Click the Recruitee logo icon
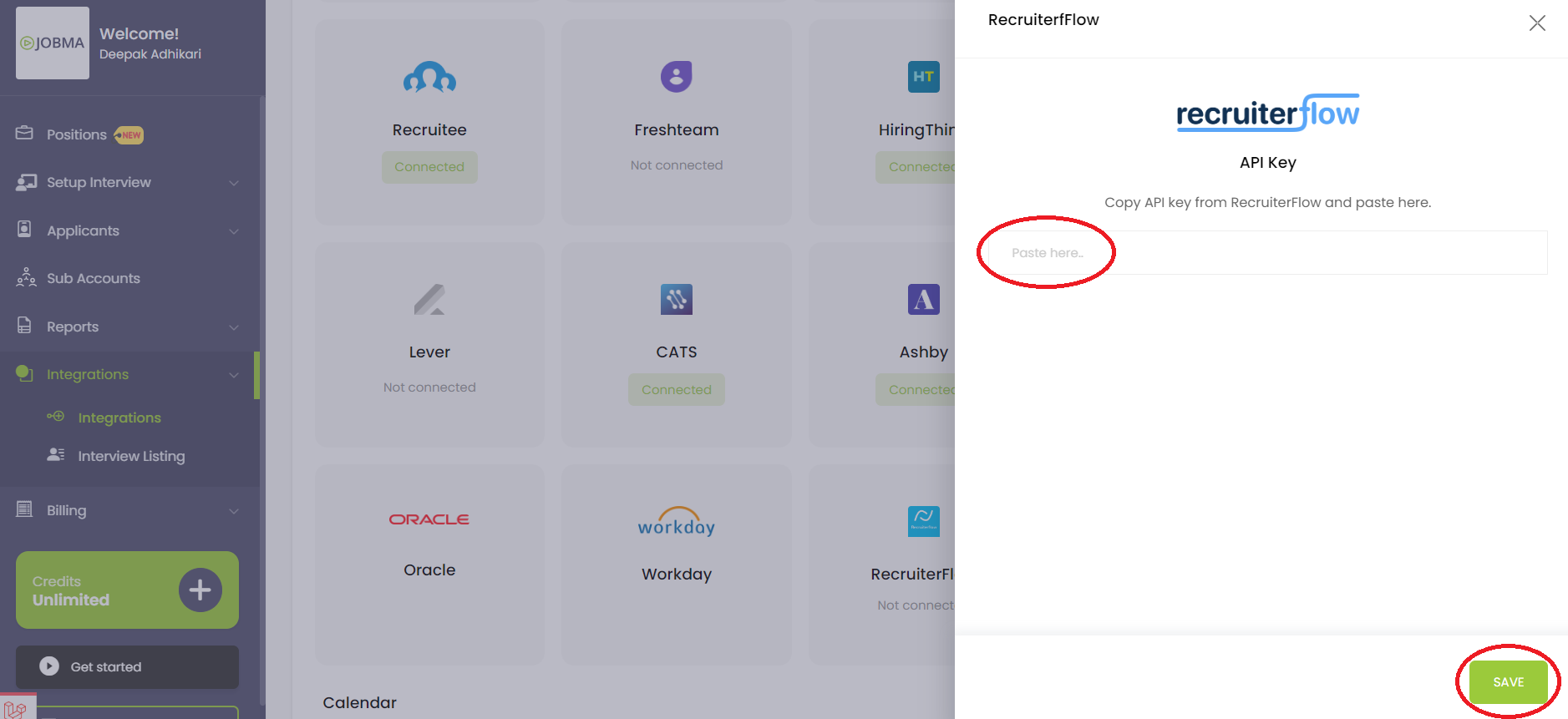The image size is (1568, 719). pos(429,78)
